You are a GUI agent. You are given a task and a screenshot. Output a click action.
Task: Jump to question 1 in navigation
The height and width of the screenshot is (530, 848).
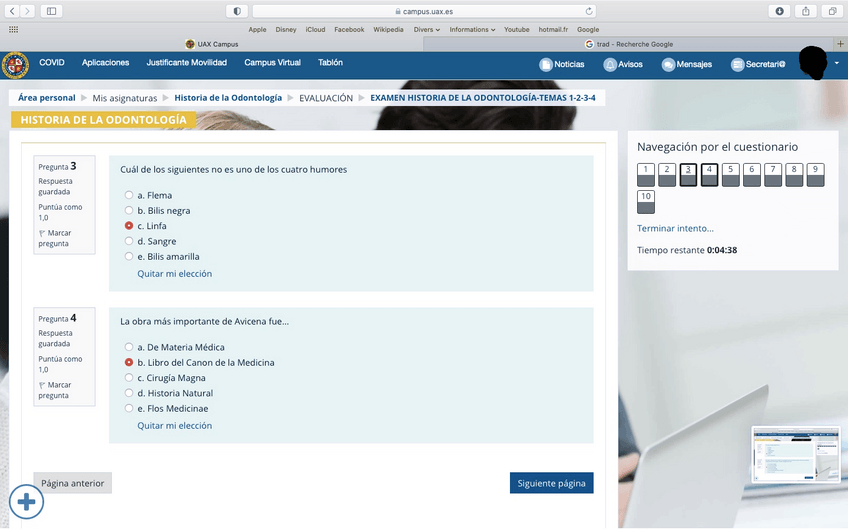point(646,175)
